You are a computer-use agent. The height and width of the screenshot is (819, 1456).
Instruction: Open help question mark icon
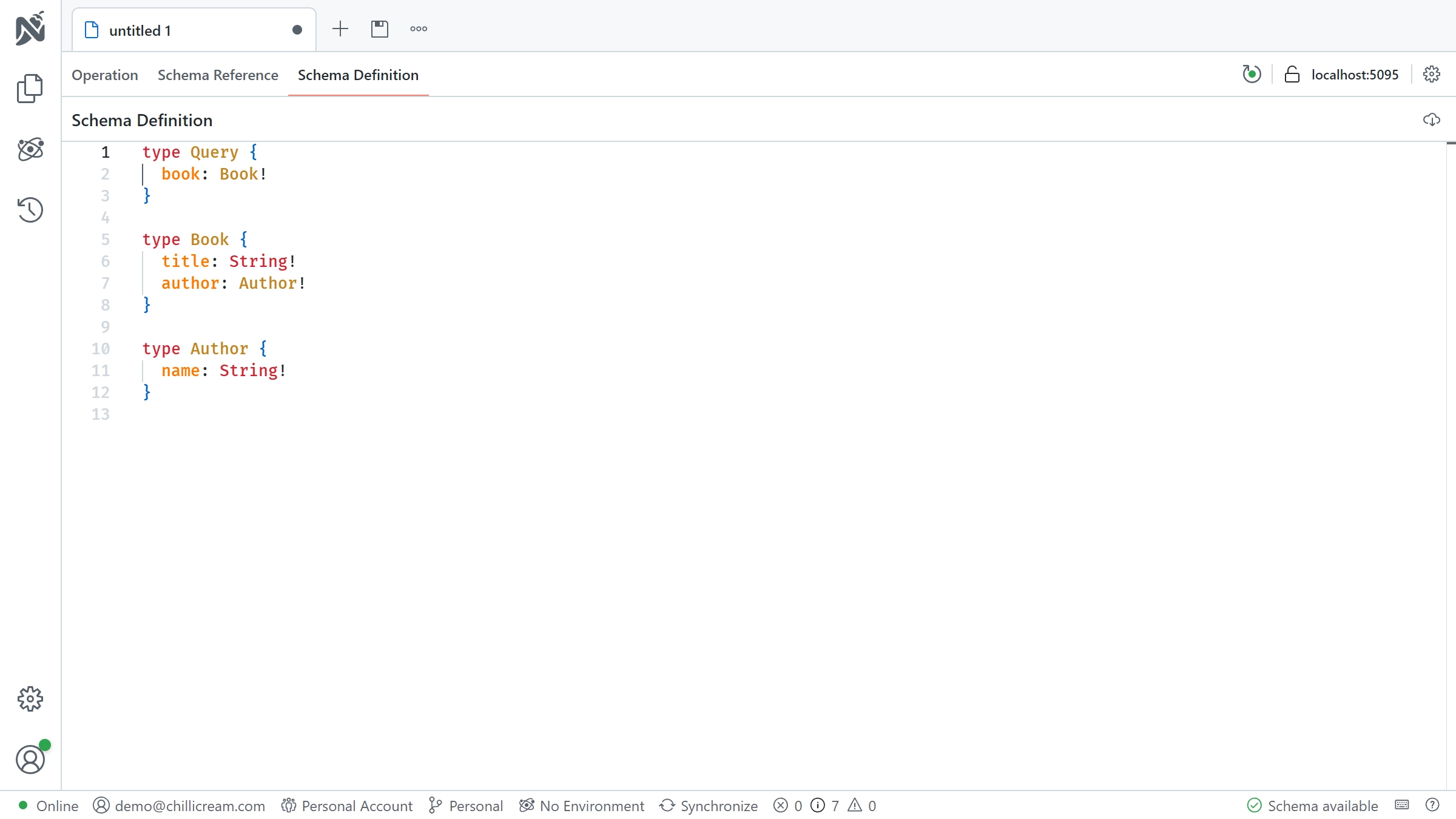pyautogui.click(x=1432, y=805)
